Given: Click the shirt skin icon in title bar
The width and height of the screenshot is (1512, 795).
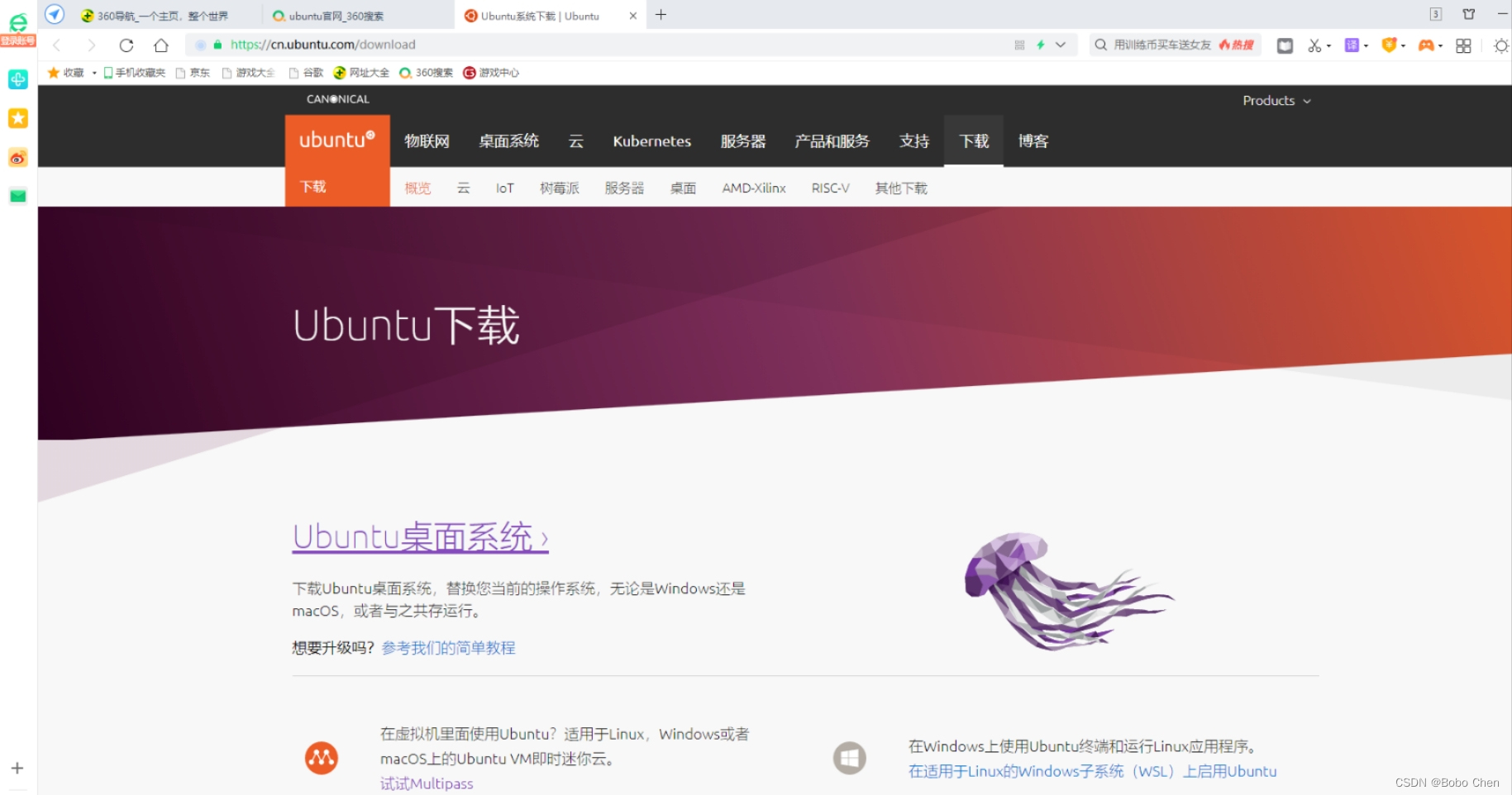Looking at the screenshot, I should [x=1469, y=14].
